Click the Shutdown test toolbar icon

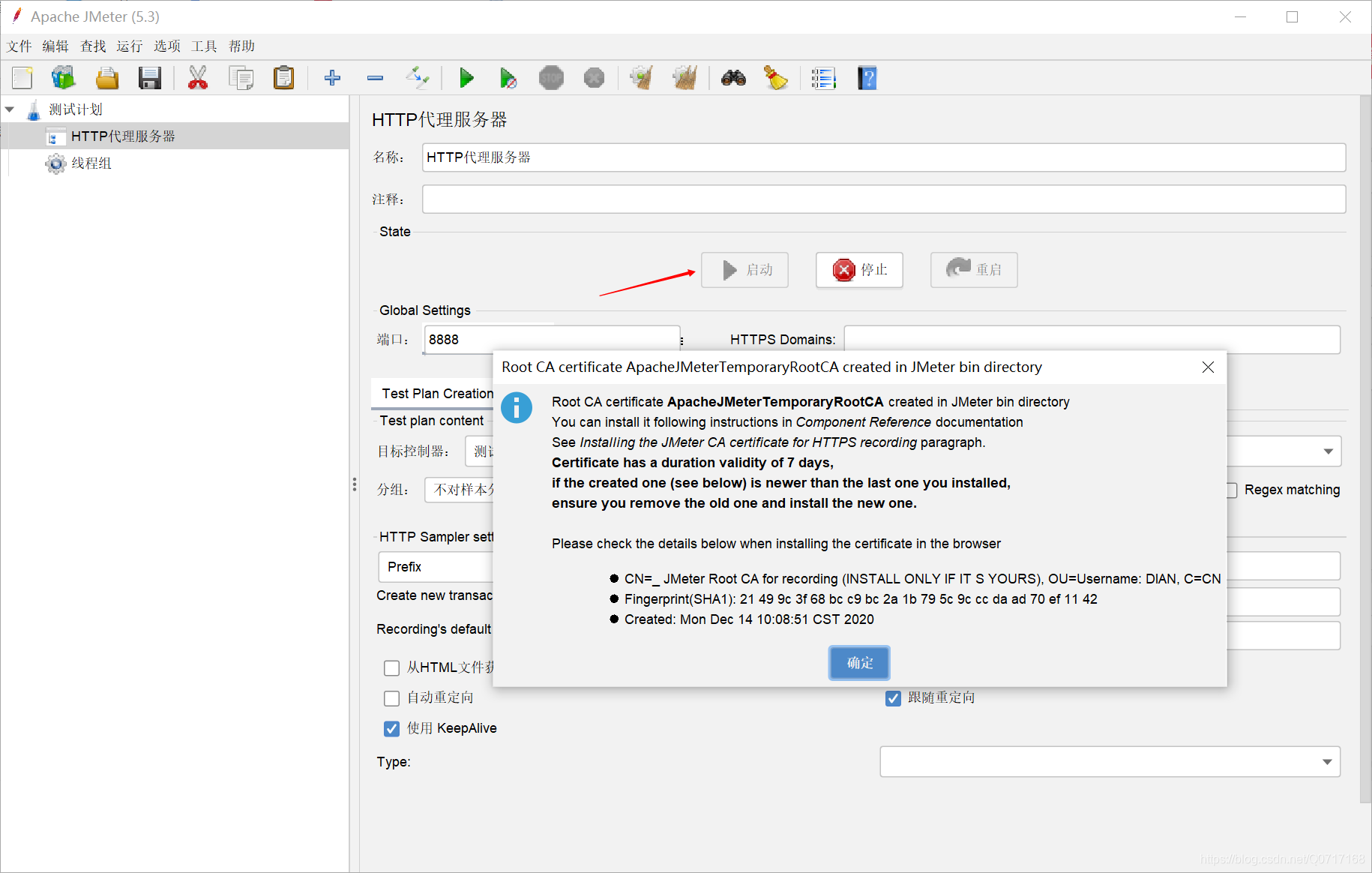(595, 78)
